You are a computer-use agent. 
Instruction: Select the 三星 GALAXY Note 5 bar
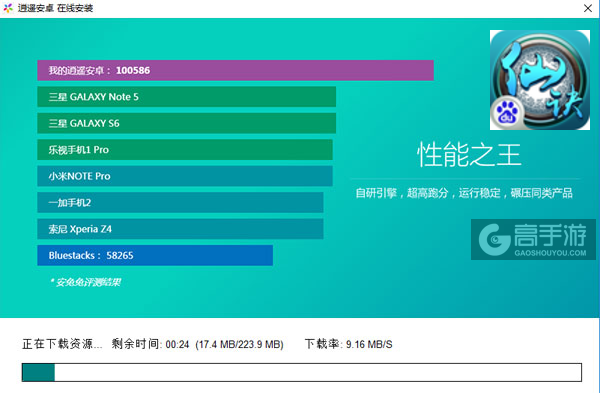pyautogui.click(x=186, y=97)
